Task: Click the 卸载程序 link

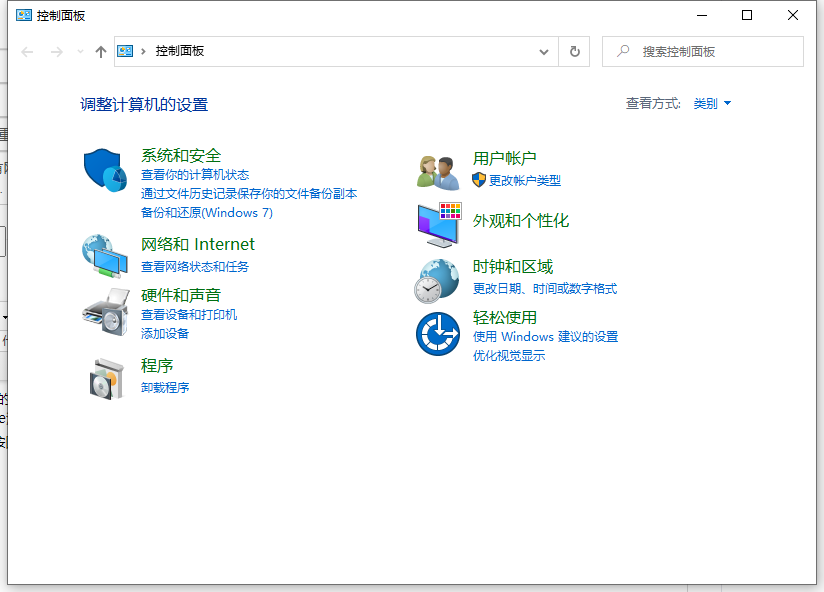Action: click(x=165, y=388)
